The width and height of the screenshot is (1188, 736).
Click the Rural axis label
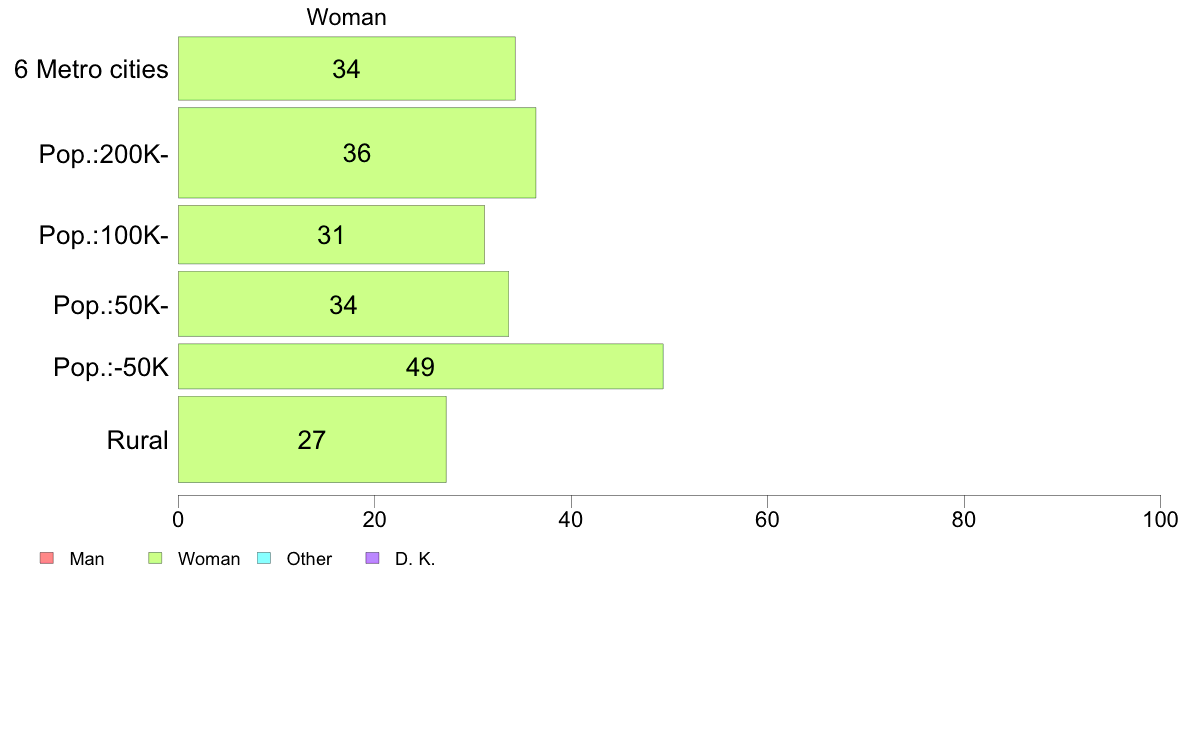pyautogui.click(x=137, y=440)
